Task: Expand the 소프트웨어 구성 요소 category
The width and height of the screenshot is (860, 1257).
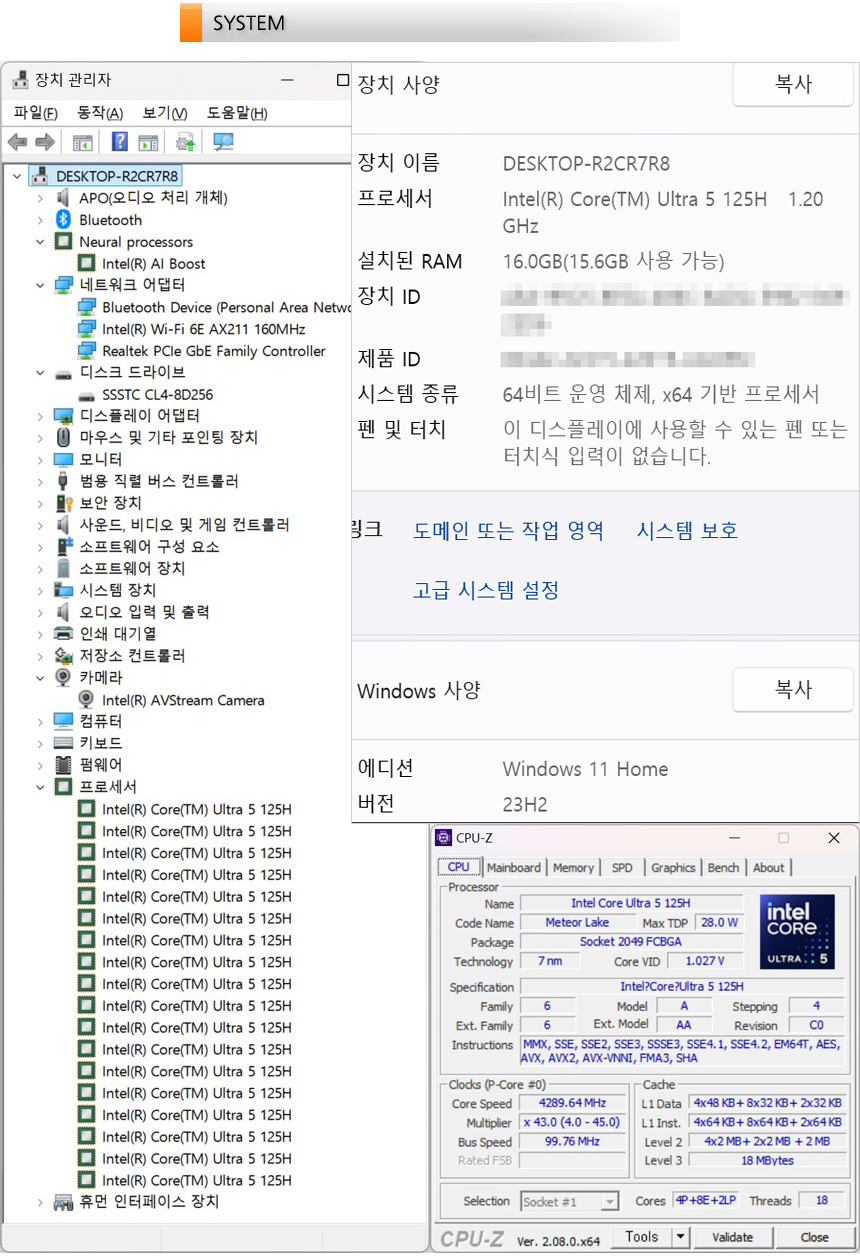Action: (x=40, y=547)
